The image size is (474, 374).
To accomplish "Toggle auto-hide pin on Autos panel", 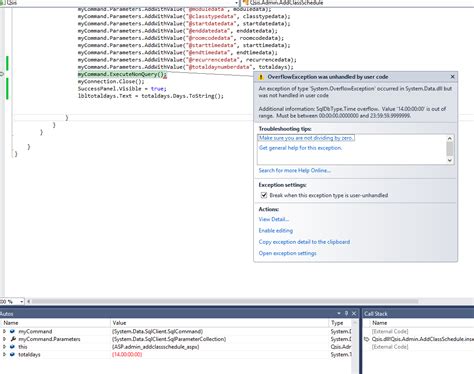I will pos(346,313).
